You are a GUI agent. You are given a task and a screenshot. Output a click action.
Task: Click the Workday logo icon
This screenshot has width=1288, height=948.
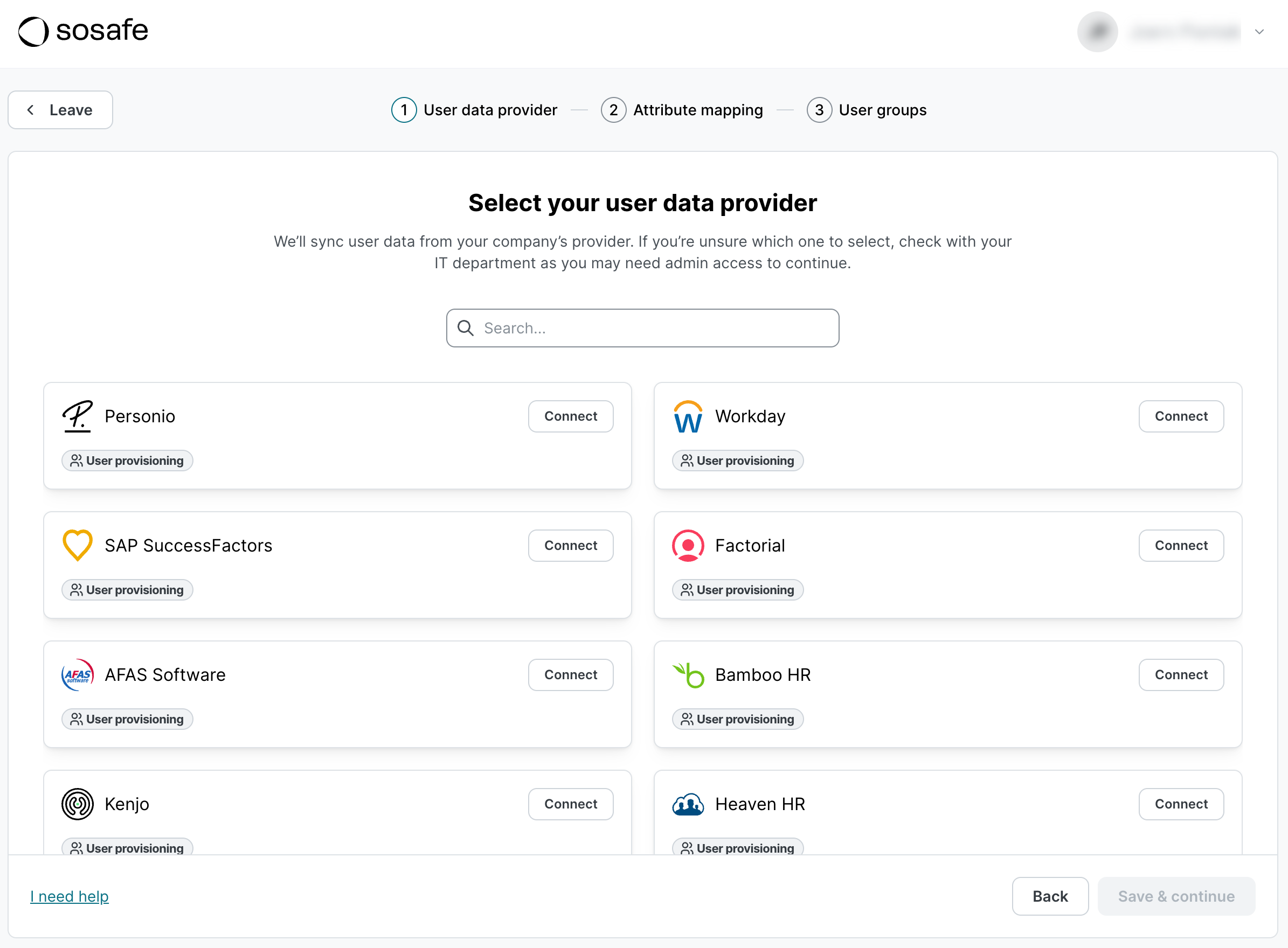(x=688, y=416)
